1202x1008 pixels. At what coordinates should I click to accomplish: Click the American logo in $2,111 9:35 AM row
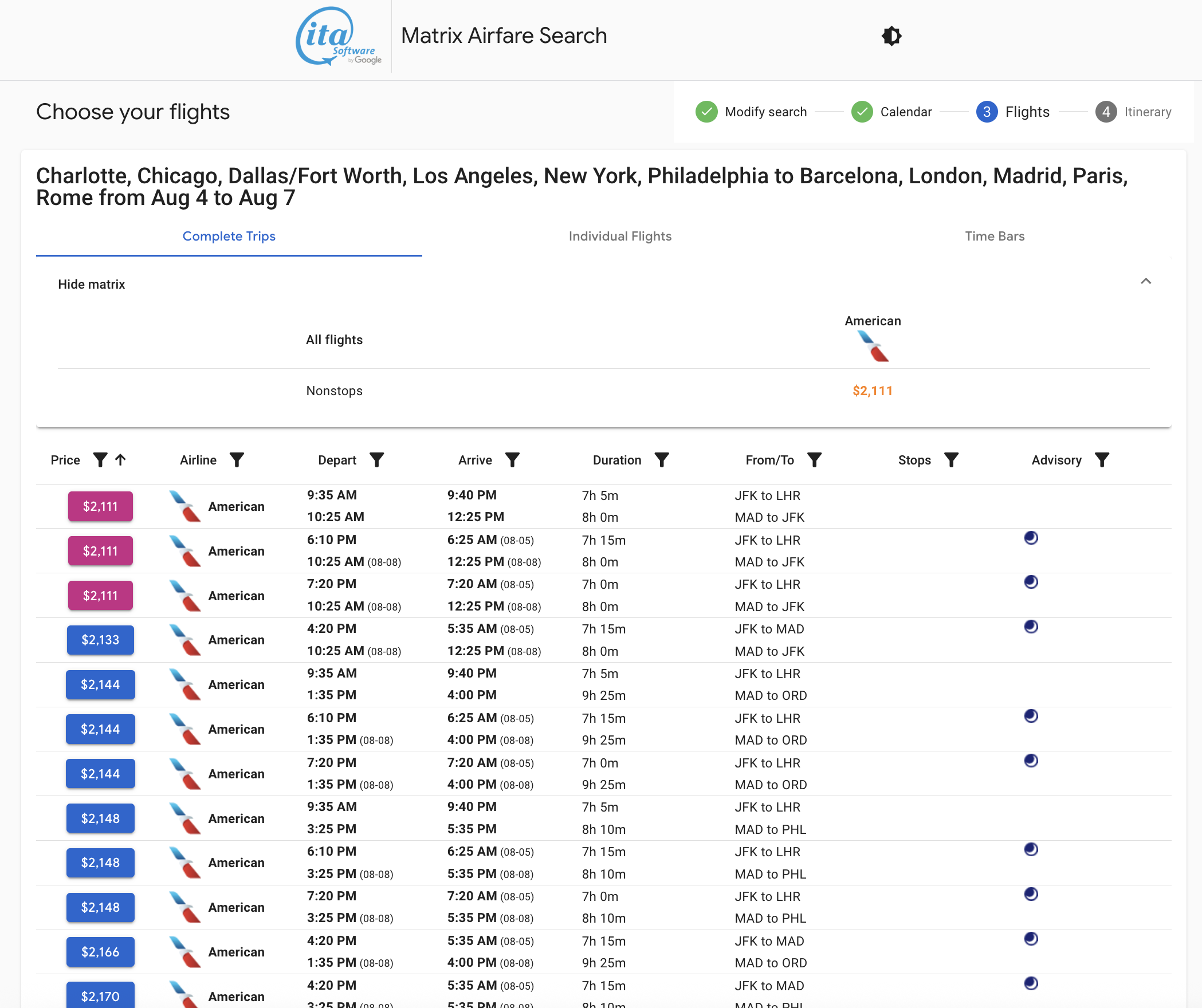click(185, 506)
